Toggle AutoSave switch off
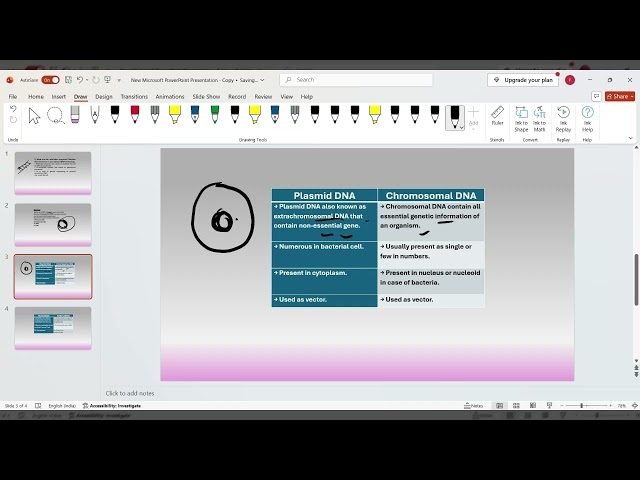 click(x=50, y=80)
